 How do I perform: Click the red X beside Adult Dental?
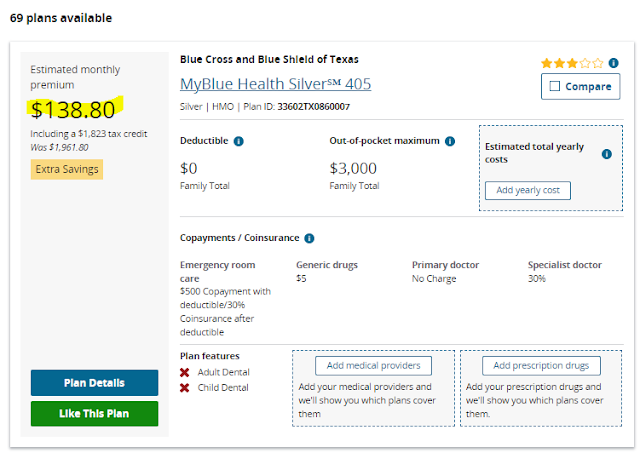pyautogui.click(x=185, y=372)
